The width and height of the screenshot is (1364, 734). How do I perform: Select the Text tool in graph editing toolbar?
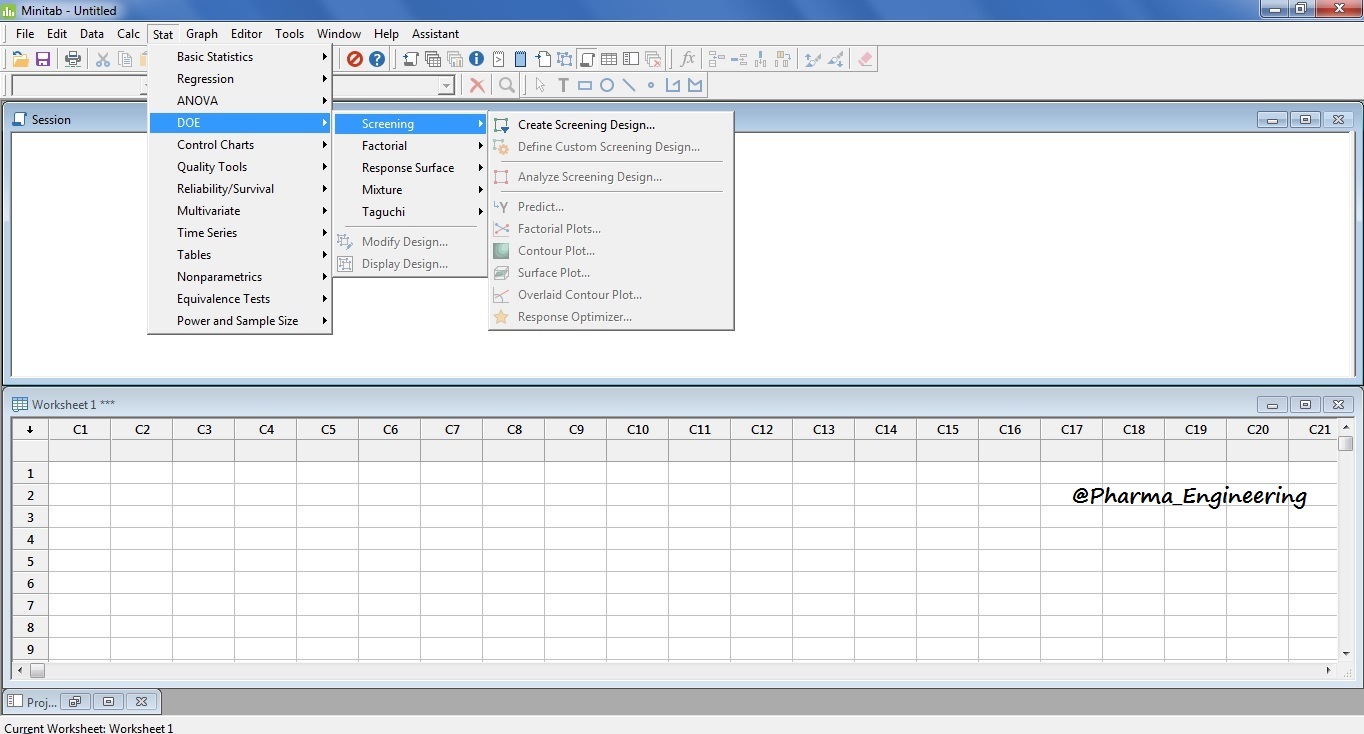[x=563, y=85]
